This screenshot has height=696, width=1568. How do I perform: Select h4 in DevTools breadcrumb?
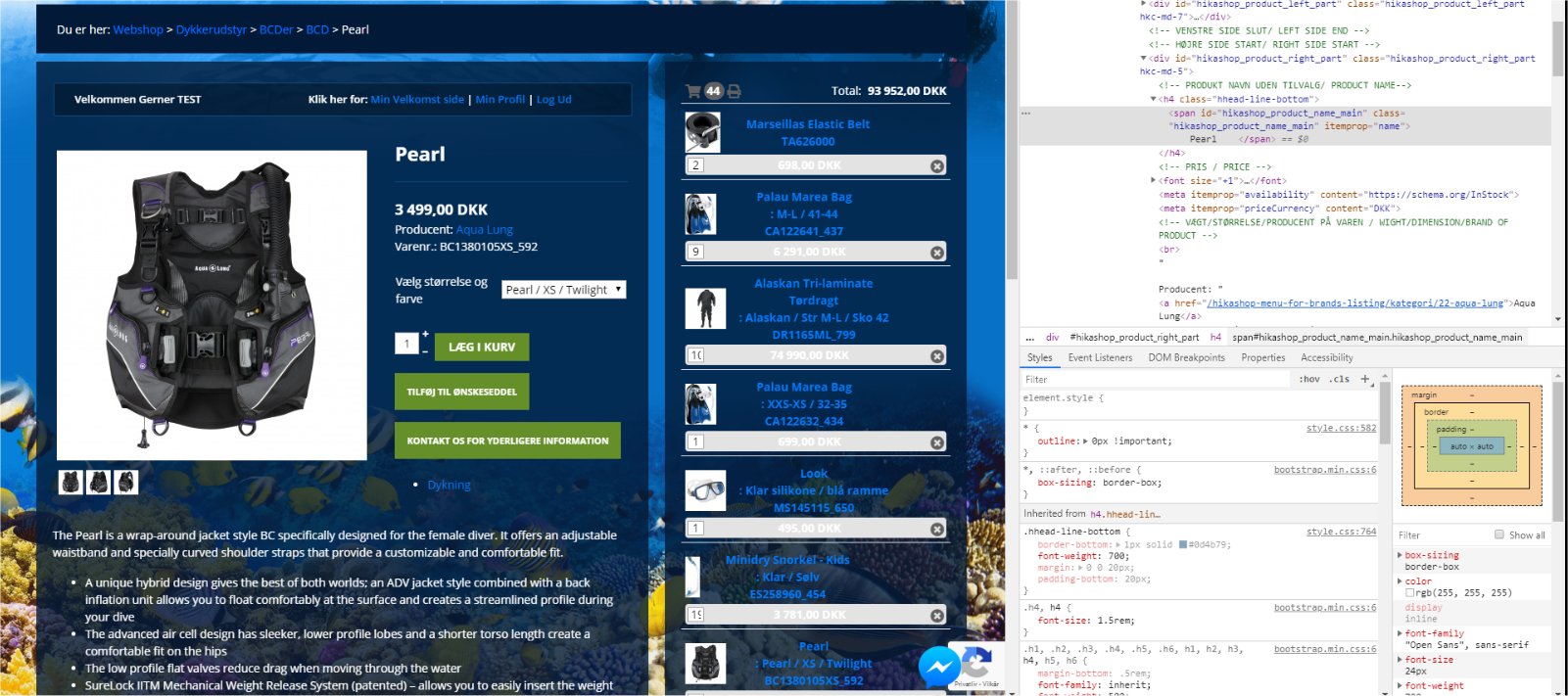tap(1215, 338)
